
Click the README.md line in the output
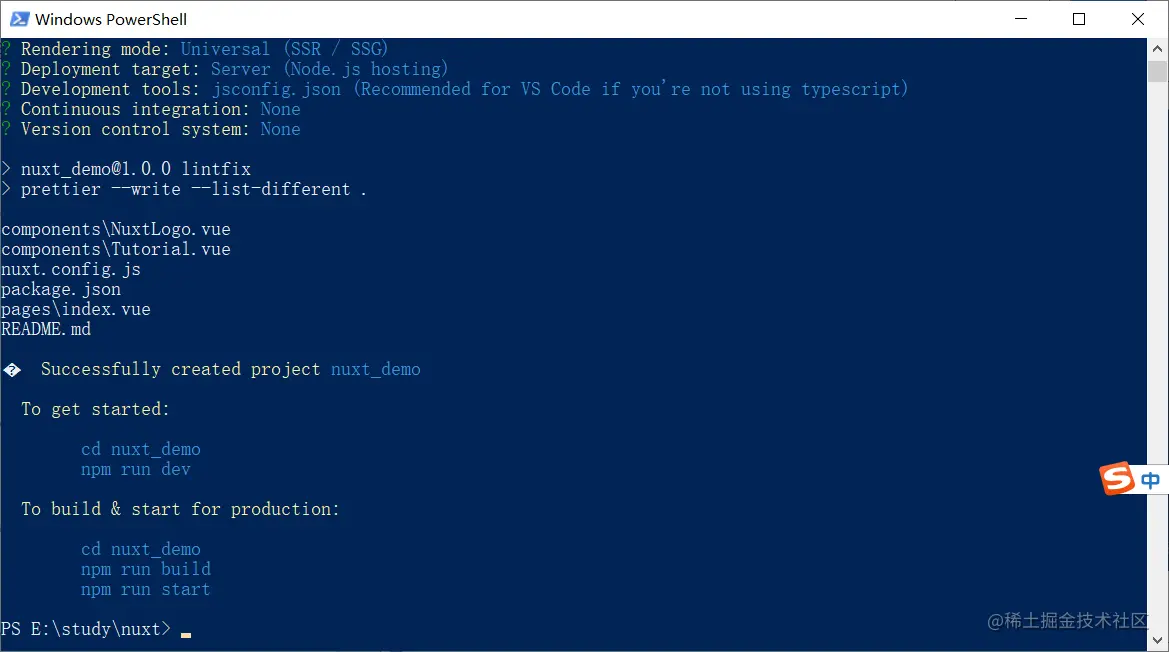(x=46, y=329)
